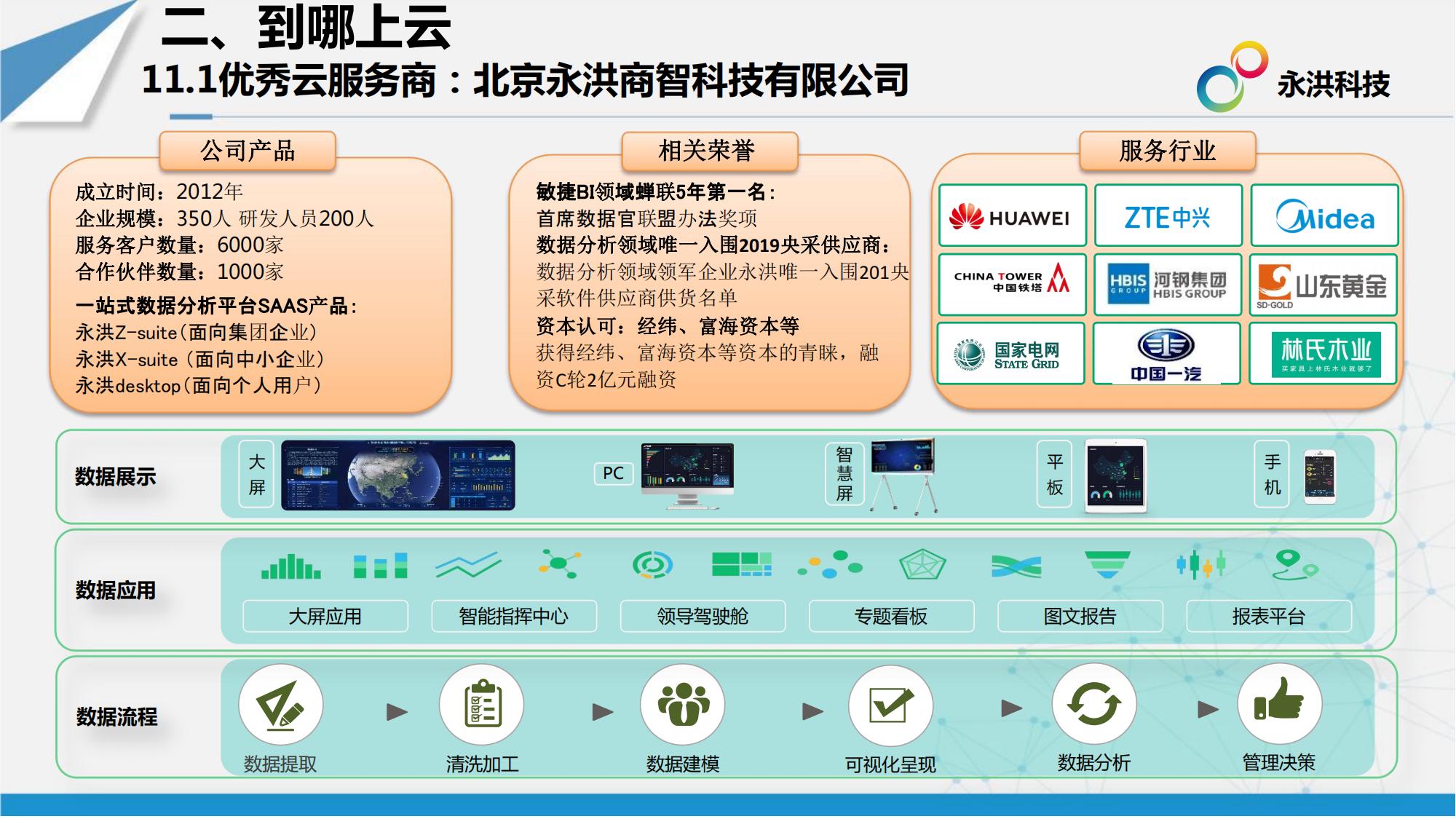This screenshot has width=1456, height=819.
Task: Click the 智能指挥中心 button
Action: [x=514, y=616]
